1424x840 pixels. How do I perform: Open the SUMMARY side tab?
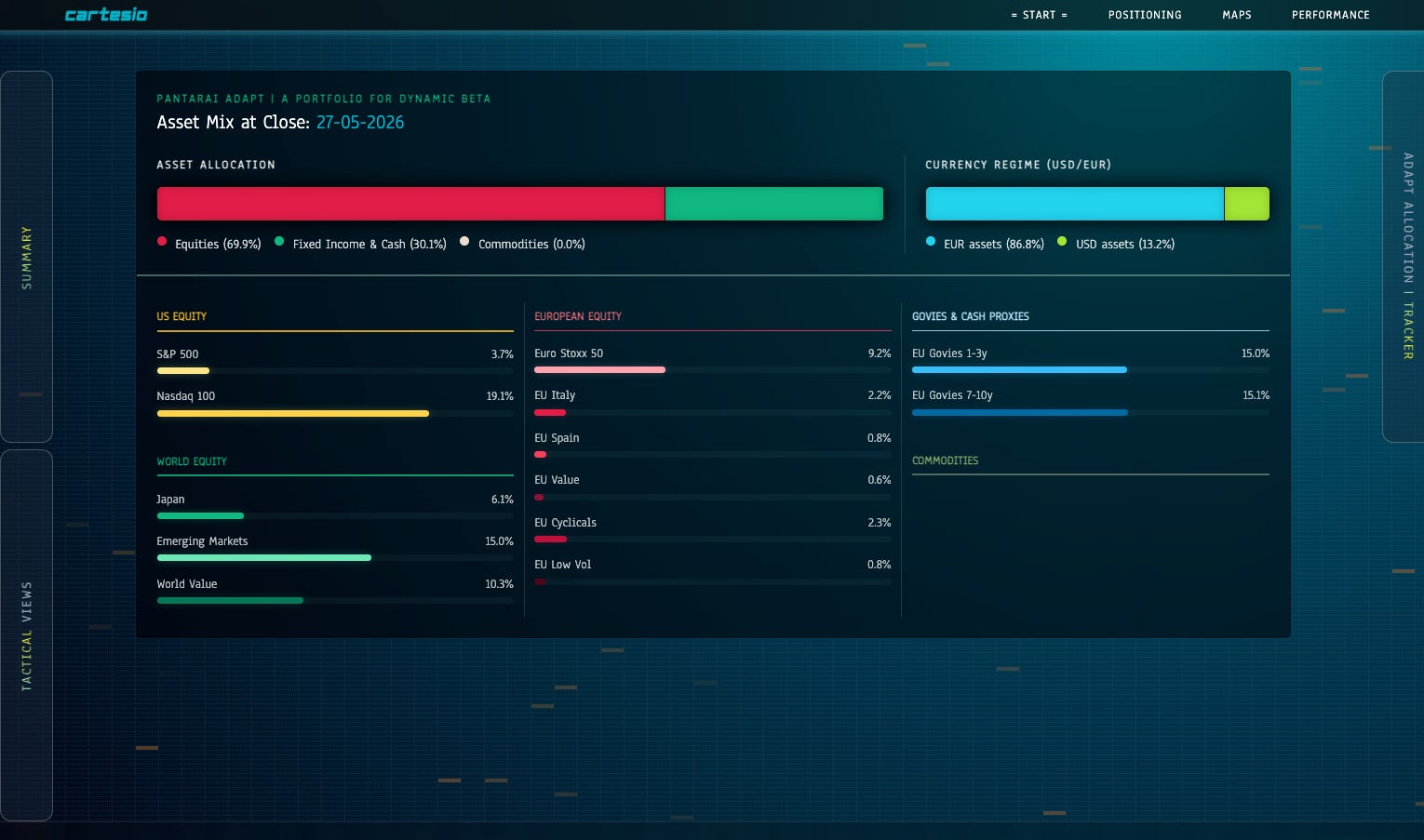(x=26, y=257)
